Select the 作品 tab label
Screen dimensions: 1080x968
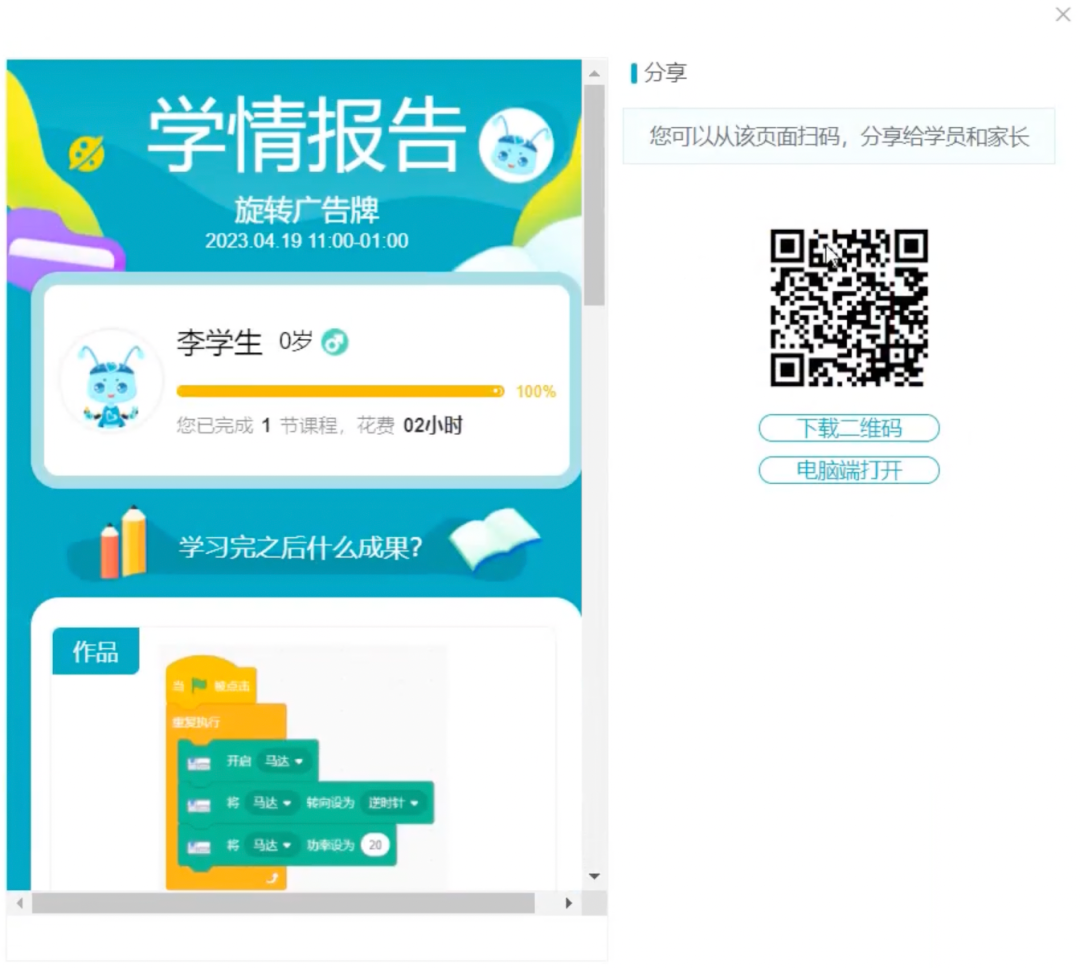[x=95, y=651]
